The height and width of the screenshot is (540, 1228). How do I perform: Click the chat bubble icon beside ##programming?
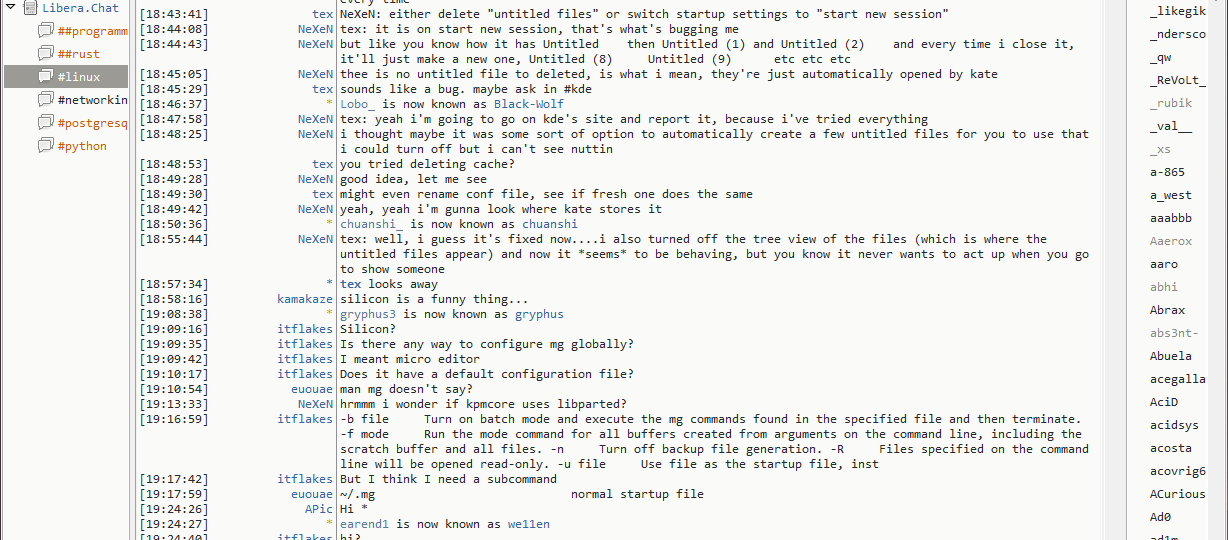[45, 31]
